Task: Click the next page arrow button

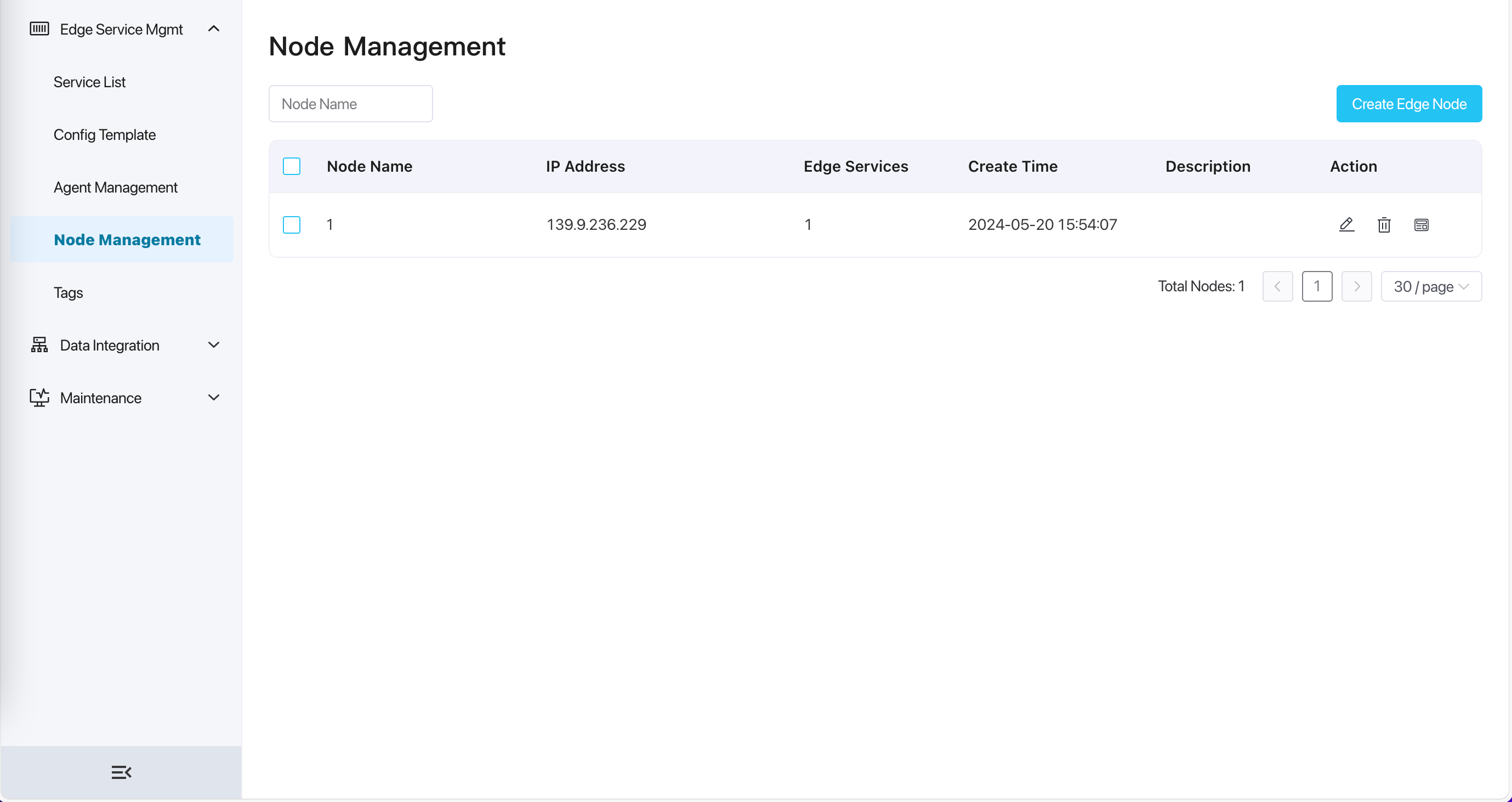Action: 1357,286
